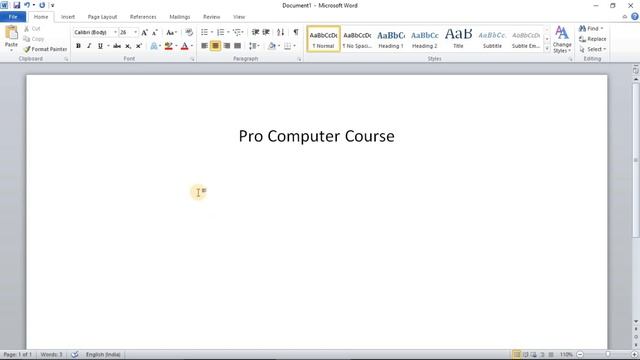Justify the paragraph text
This screenshot has width=640, height=360.
(x=238, y=46)
